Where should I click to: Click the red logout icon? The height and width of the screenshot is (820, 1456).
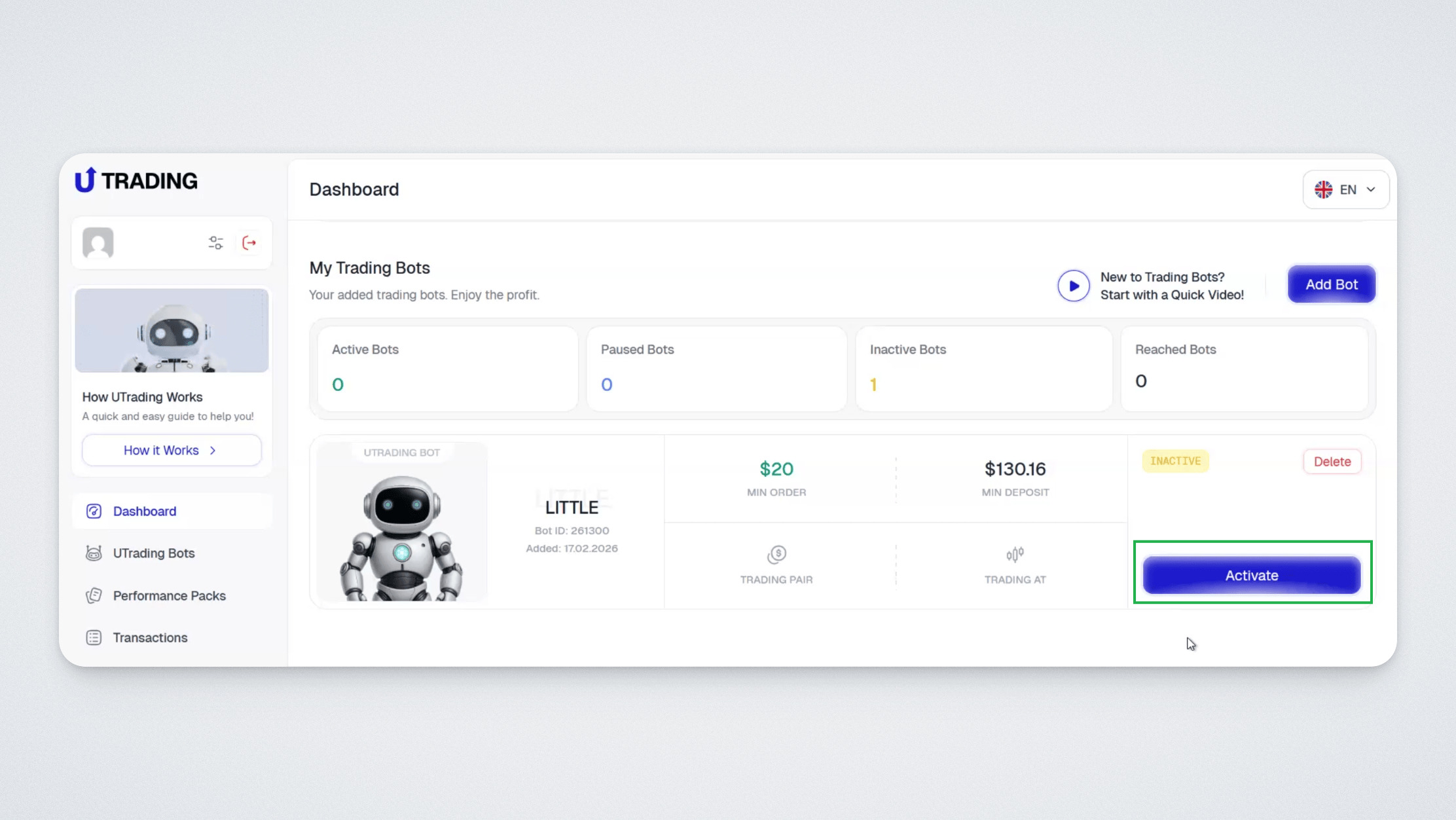[x=249, y=243]
